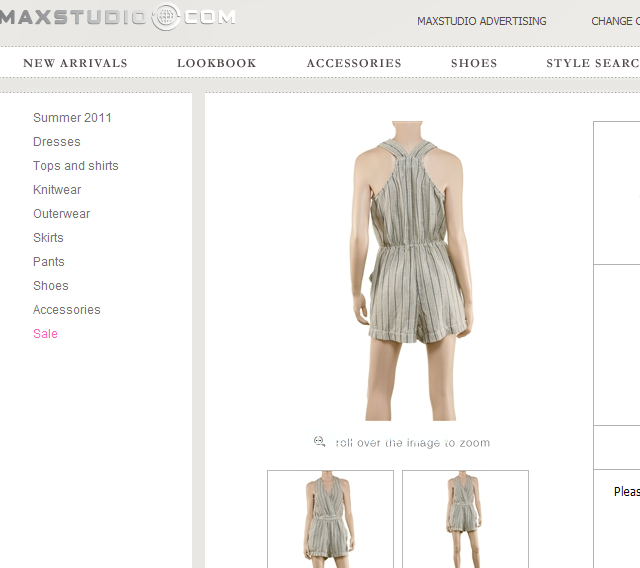This screenshot has width=640, height=568.
Task: Click the main romper back-view product image
Action: [x=411, y=271]
